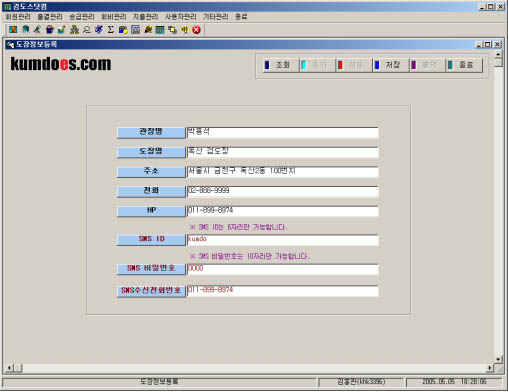Open the 지출관리 menu
The width and height of the screenshot is (508, 392).
(145, 17)
